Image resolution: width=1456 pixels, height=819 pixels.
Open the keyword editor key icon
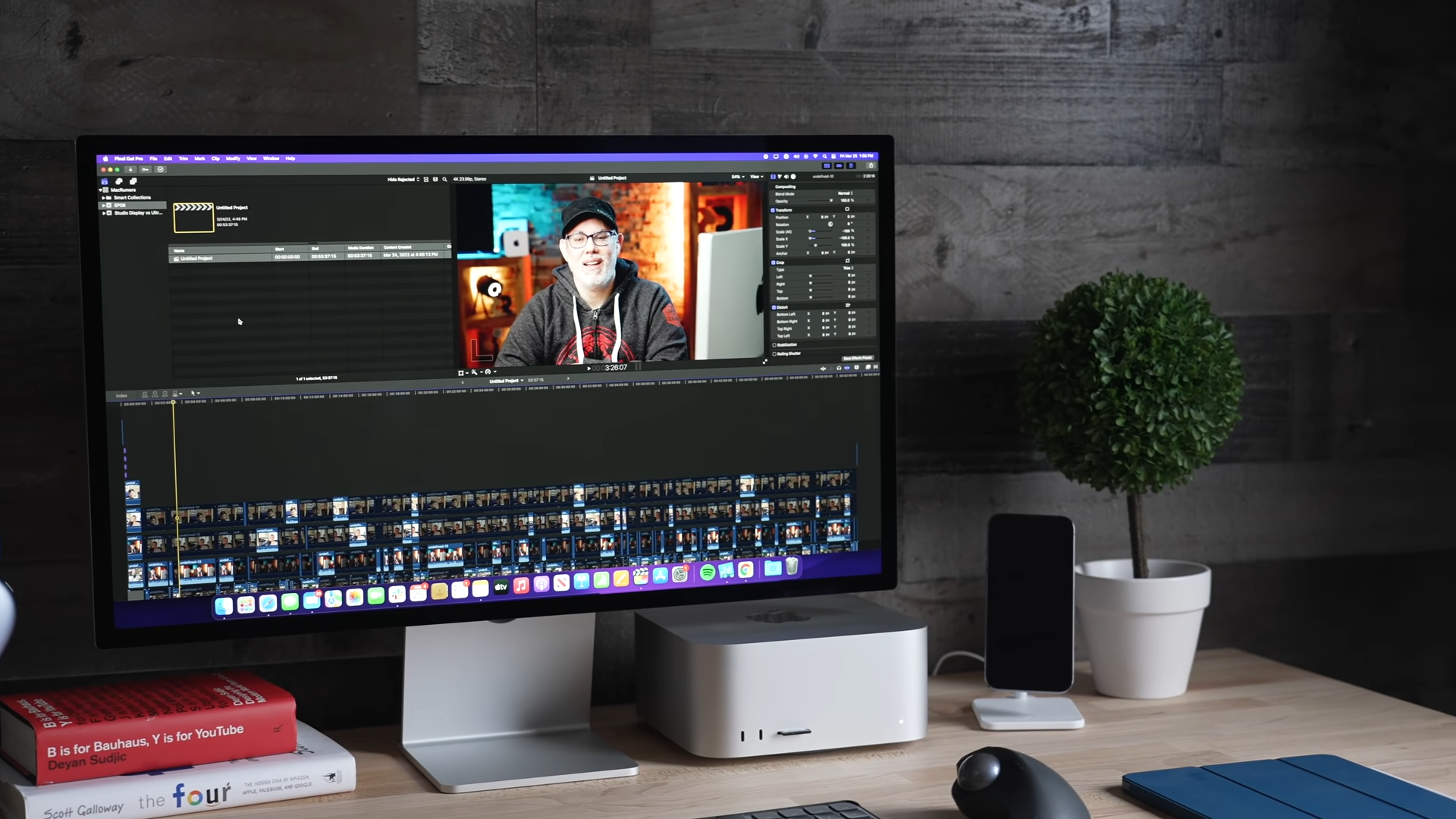pyautogui.click(x=146, y=169)
